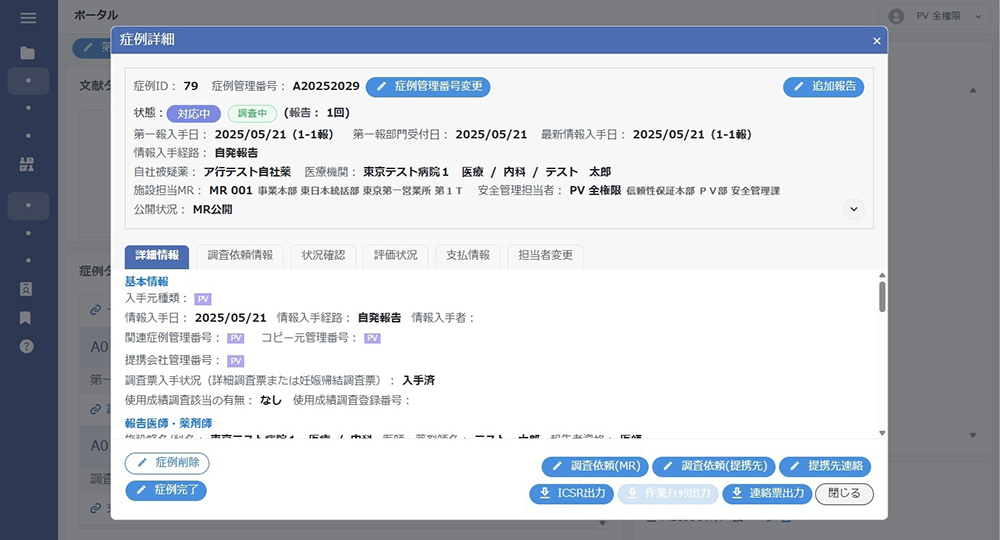Click the ICSR出力 download button
This screenshot has height=540, width=1000.
571,493
